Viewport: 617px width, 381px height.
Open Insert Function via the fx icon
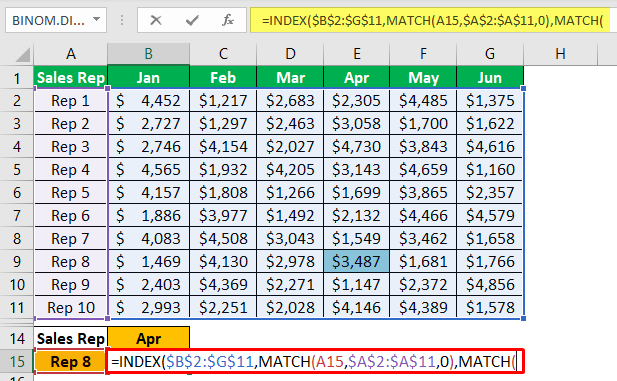[228, 20]
